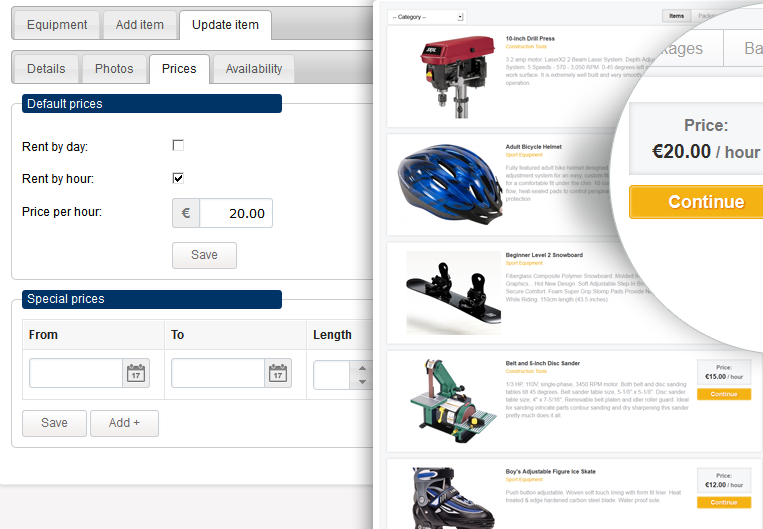Open the Beginner Level 2 Snowboard title
This screenshot has height=529, width=763.
click(x=544, y=255)
